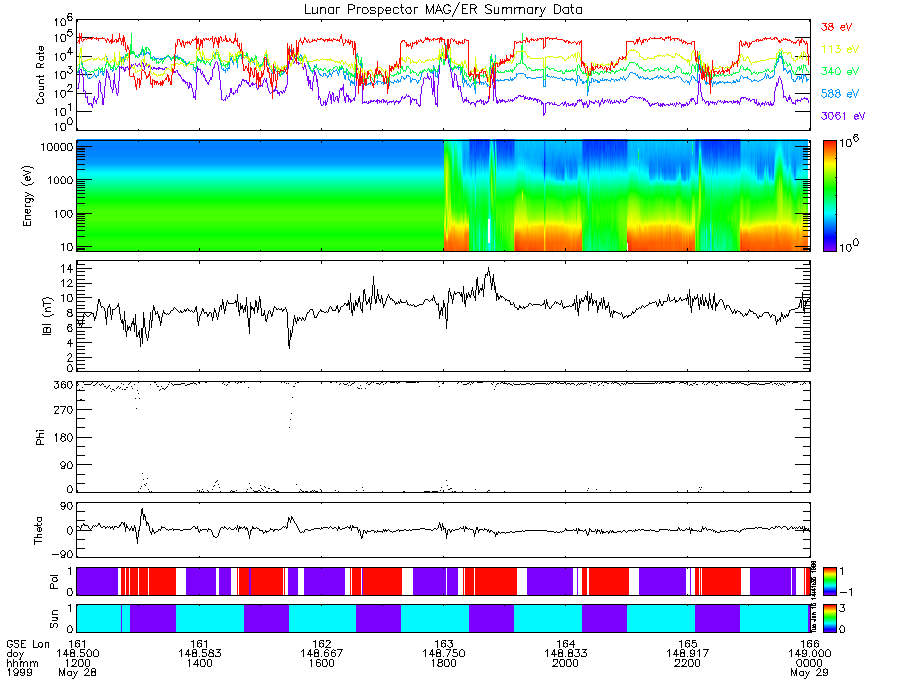Screen dimensions: 900x700
Task: Click the 'Energy (eV)' axis label
Action: point(27,196)
